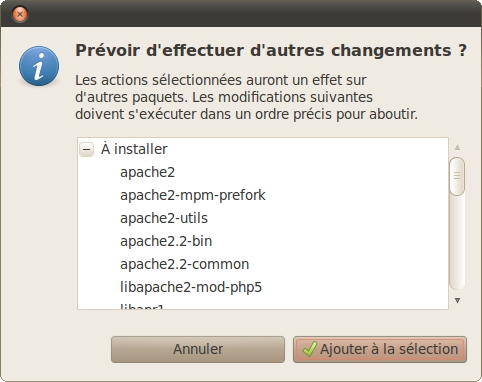The image size is (482, 382).
Task: Close the dialog with the orange X
Action: pos(20,14)
